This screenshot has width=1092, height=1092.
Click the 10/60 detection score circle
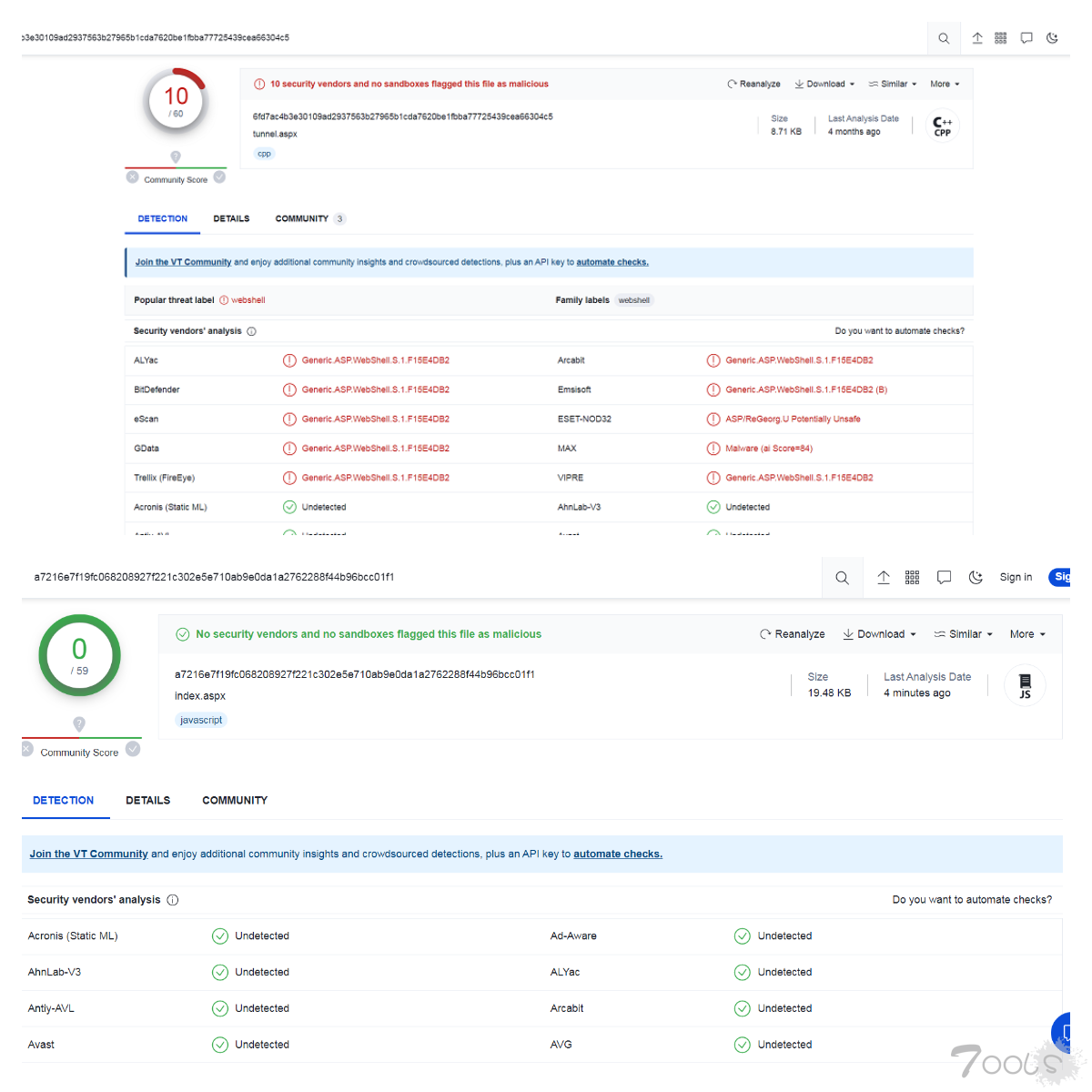point(176,102)
